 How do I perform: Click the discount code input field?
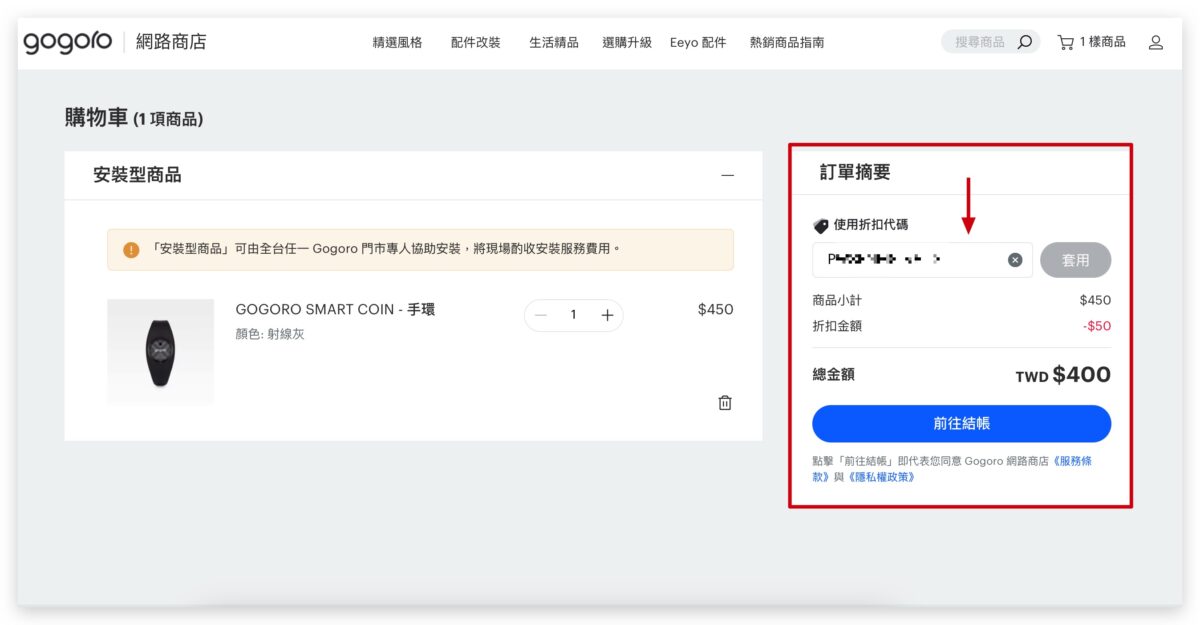922,260
